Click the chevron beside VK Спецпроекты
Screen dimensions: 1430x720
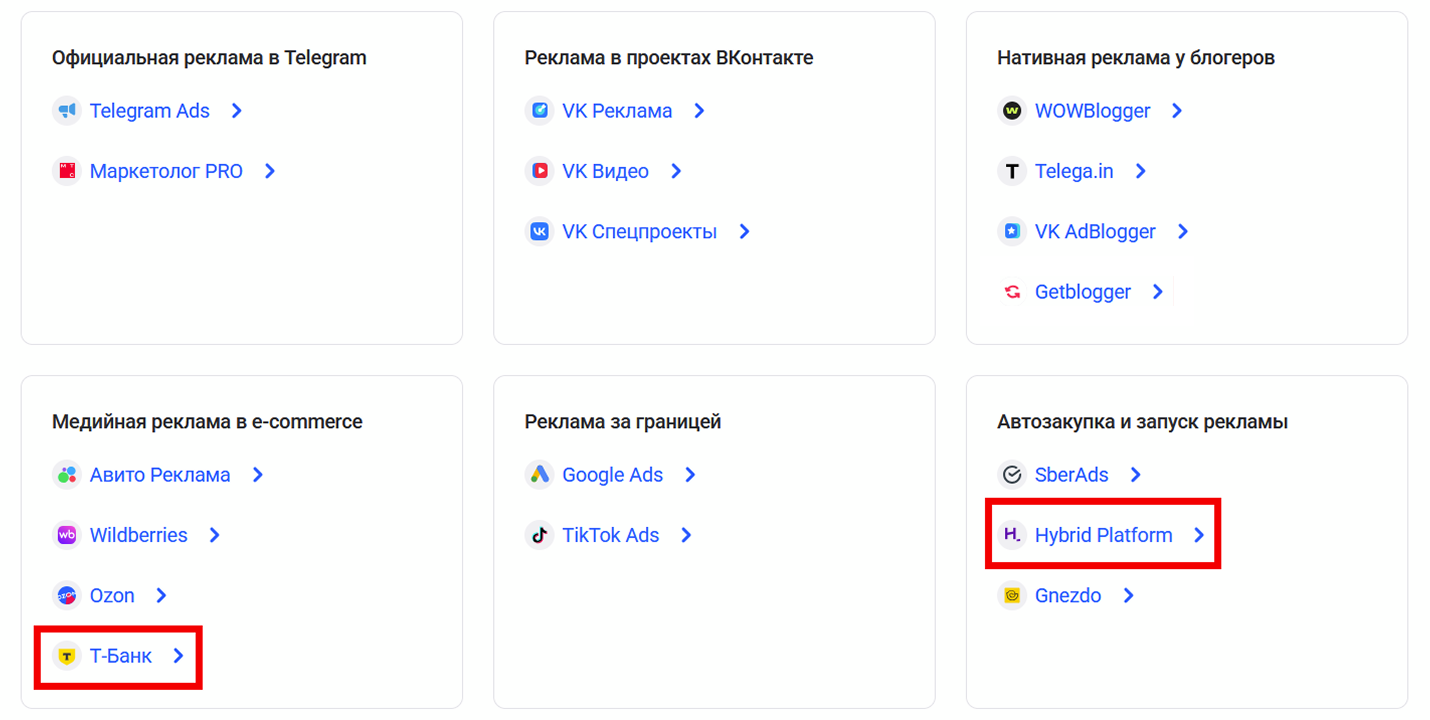coord(744,231)
